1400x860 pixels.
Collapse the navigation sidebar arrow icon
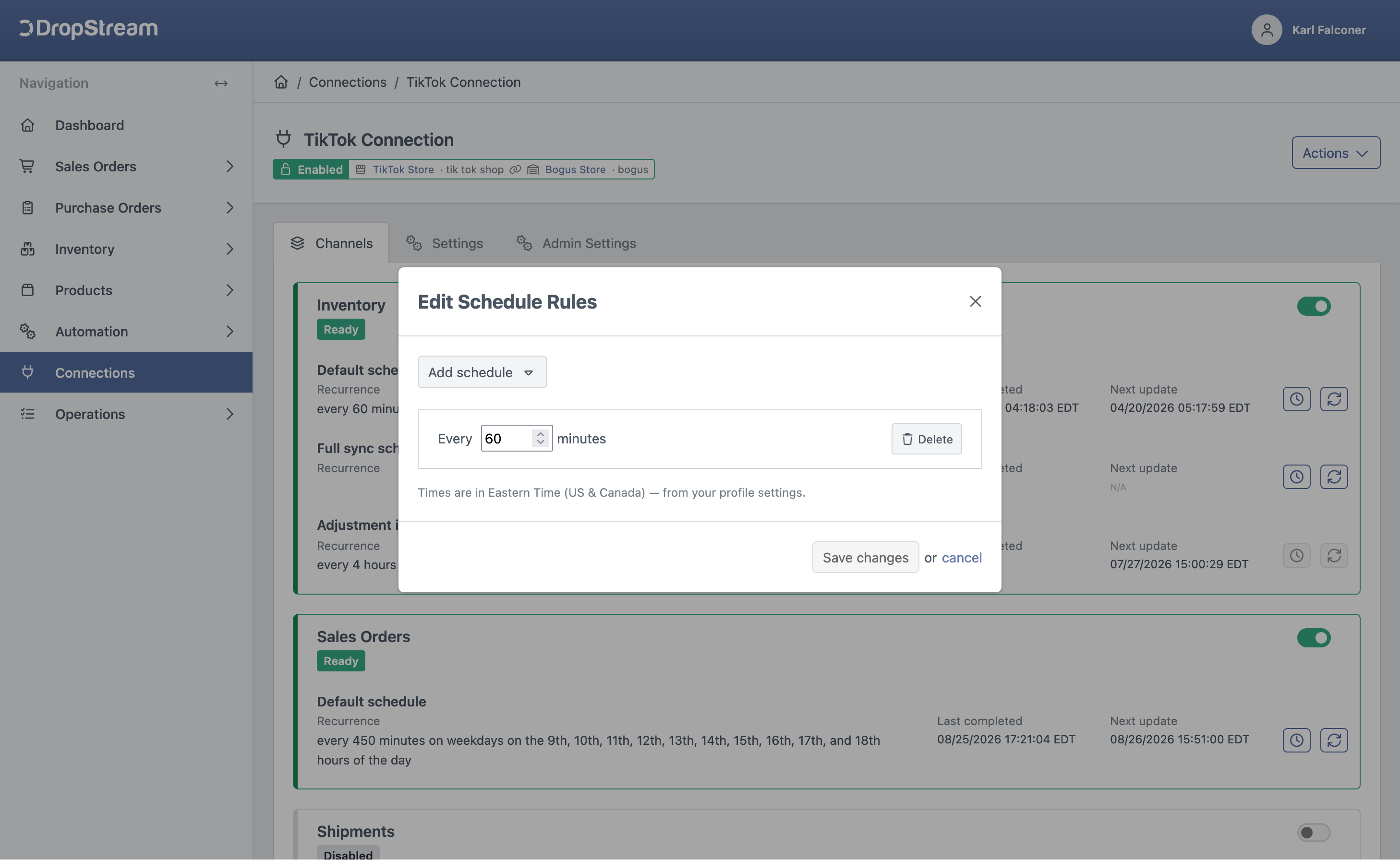221,83
